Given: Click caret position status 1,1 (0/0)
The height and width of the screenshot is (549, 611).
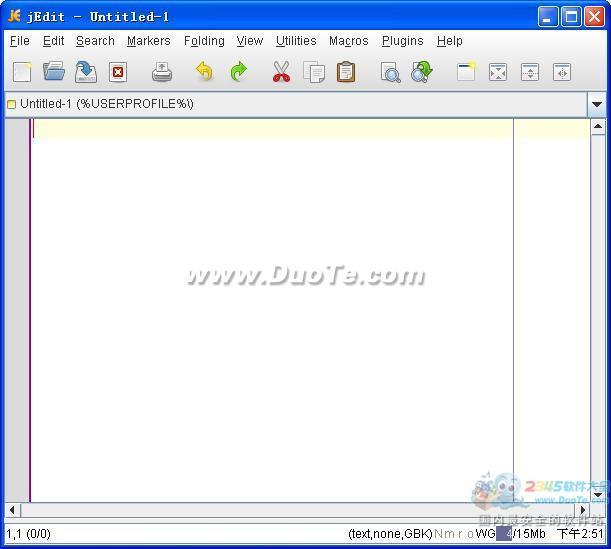Looking at the screenshot, I should [28, 533].
